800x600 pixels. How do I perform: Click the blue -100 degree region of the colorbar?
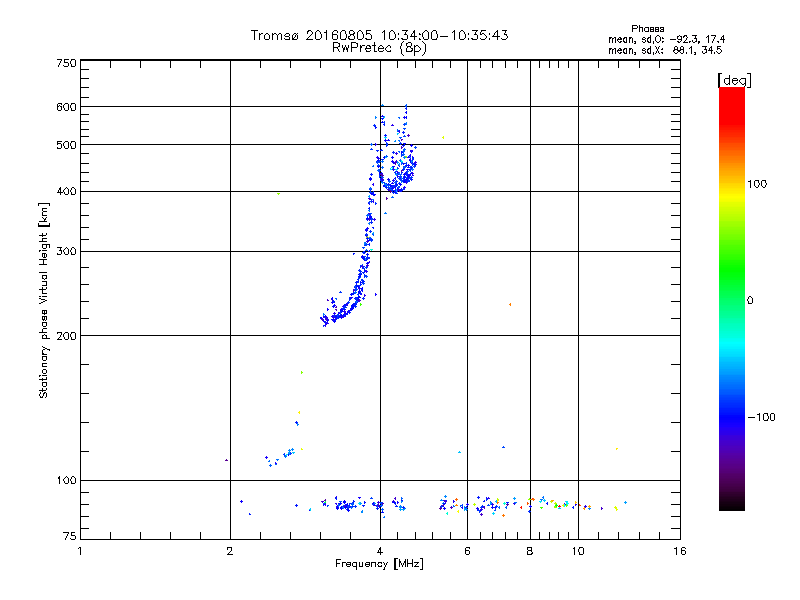[732, 416]
